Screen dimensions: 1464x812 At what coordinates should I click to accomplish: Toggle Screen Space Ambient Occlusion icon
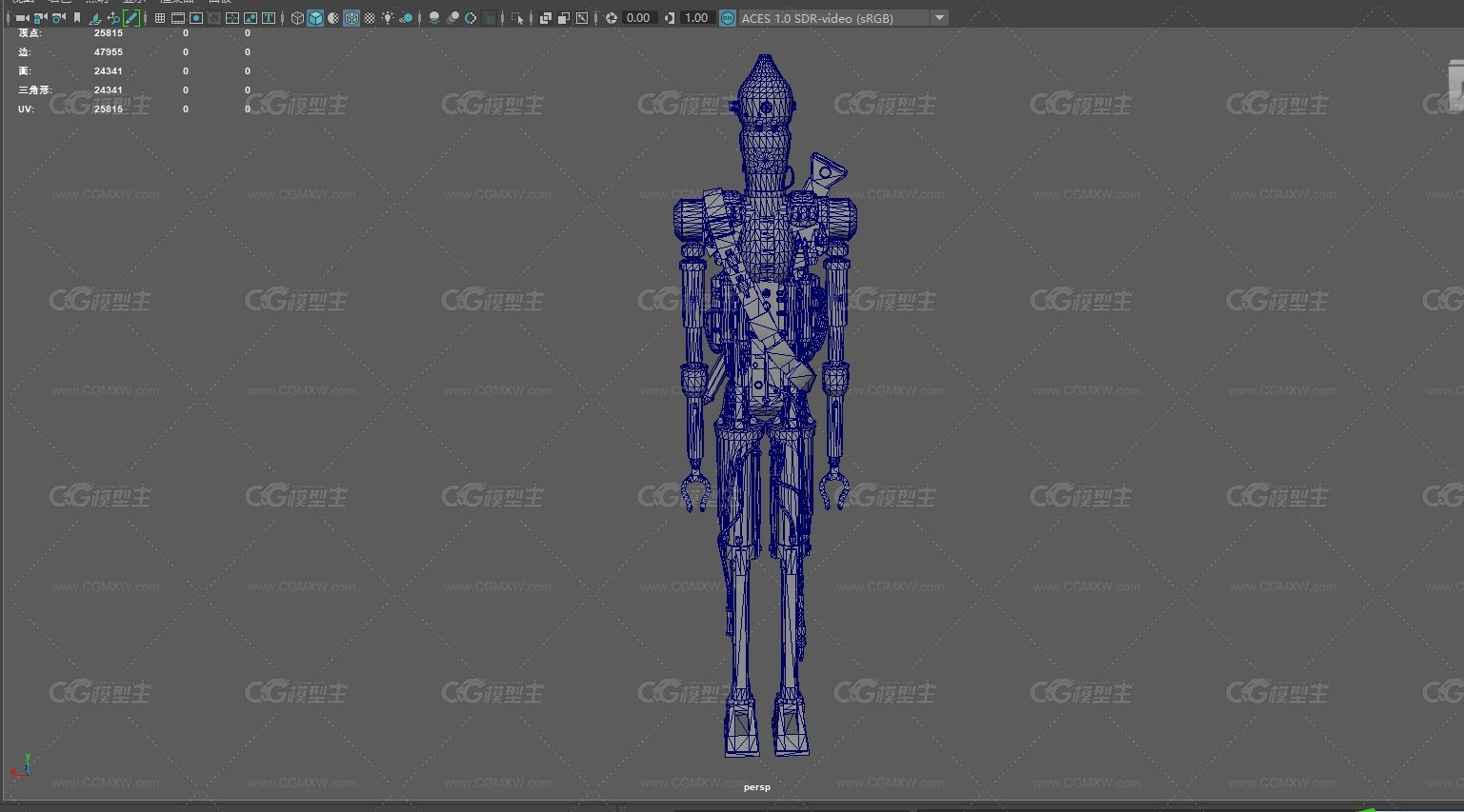(434, 18)
